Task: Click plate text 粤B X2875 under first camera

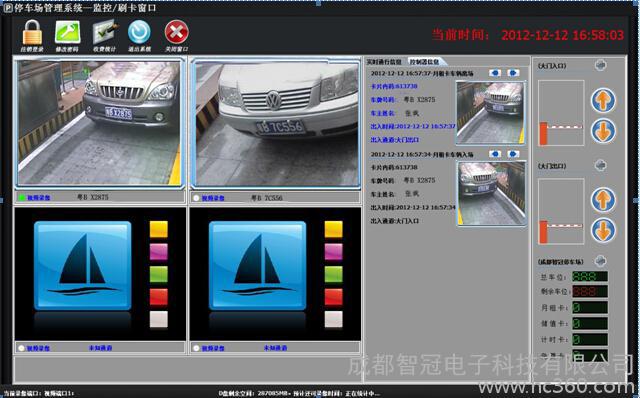Action: [93, 197]
